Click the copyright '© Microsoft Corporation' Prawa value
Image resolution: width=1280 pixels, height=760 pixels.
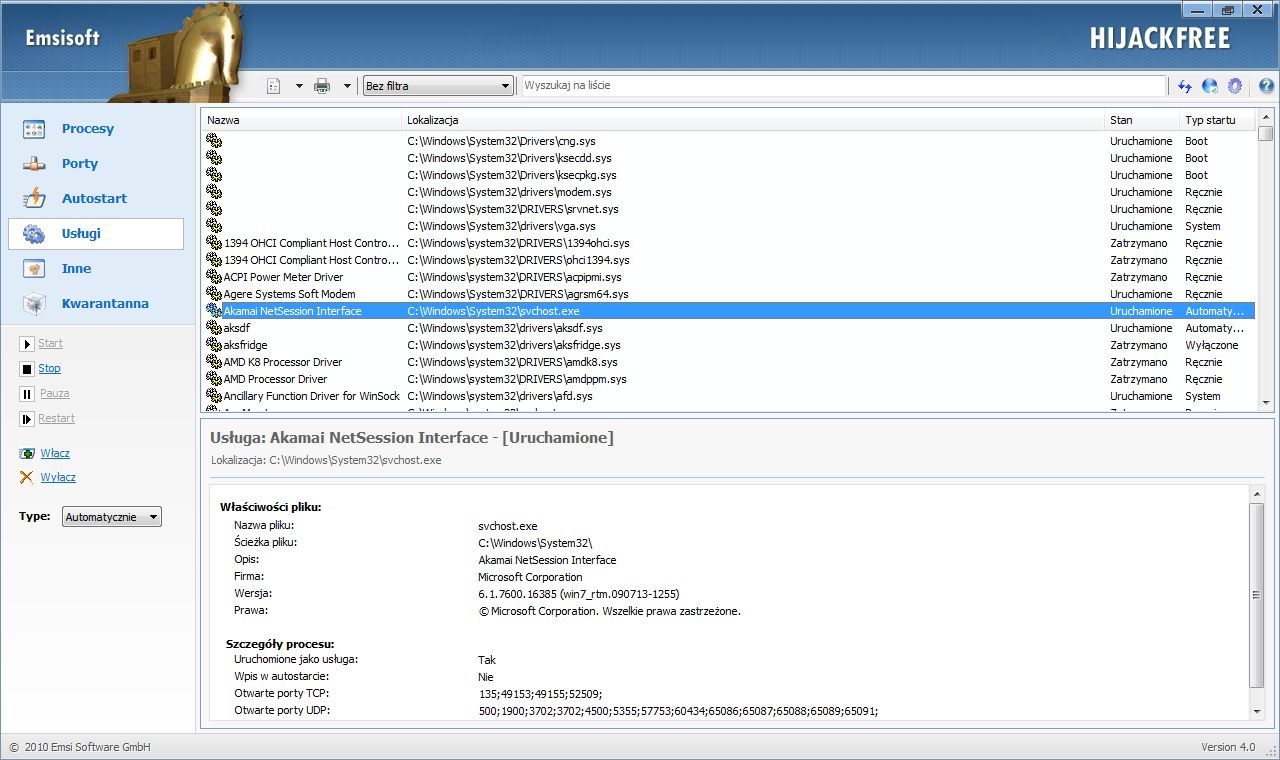click(609, 611)
